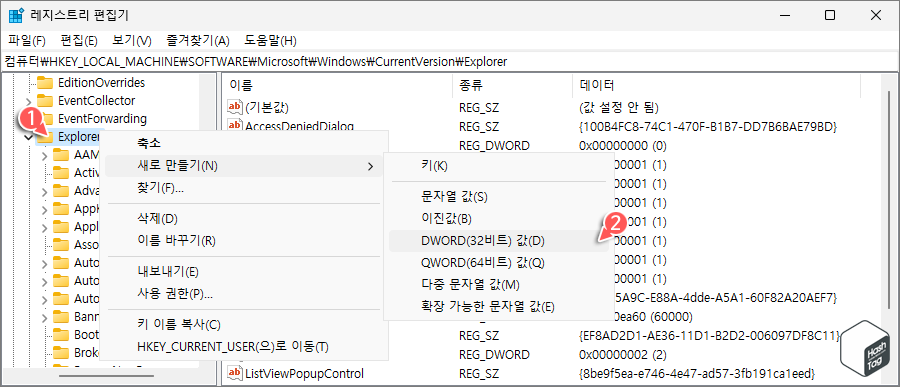
Task: Click the Activ folder icon
Action: pos(60,173)
